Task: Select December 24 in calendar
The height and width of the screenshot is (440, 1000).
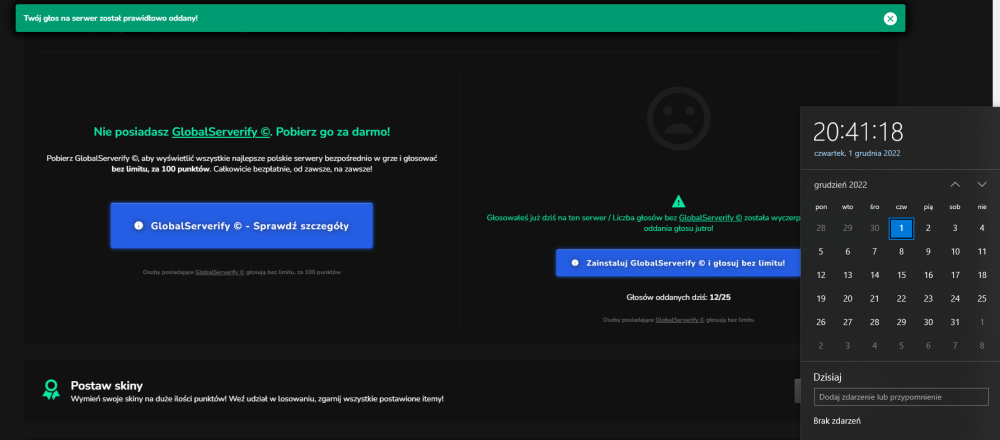Action: (x=955, y=299)
